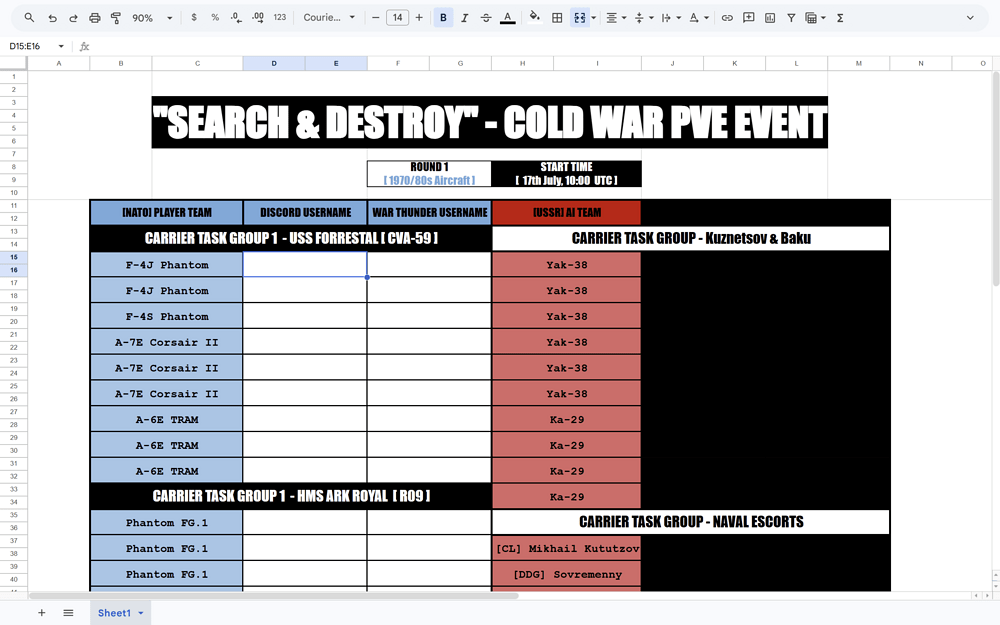
Task: Create a filter with funnel icon
Action: click(791, 18)
